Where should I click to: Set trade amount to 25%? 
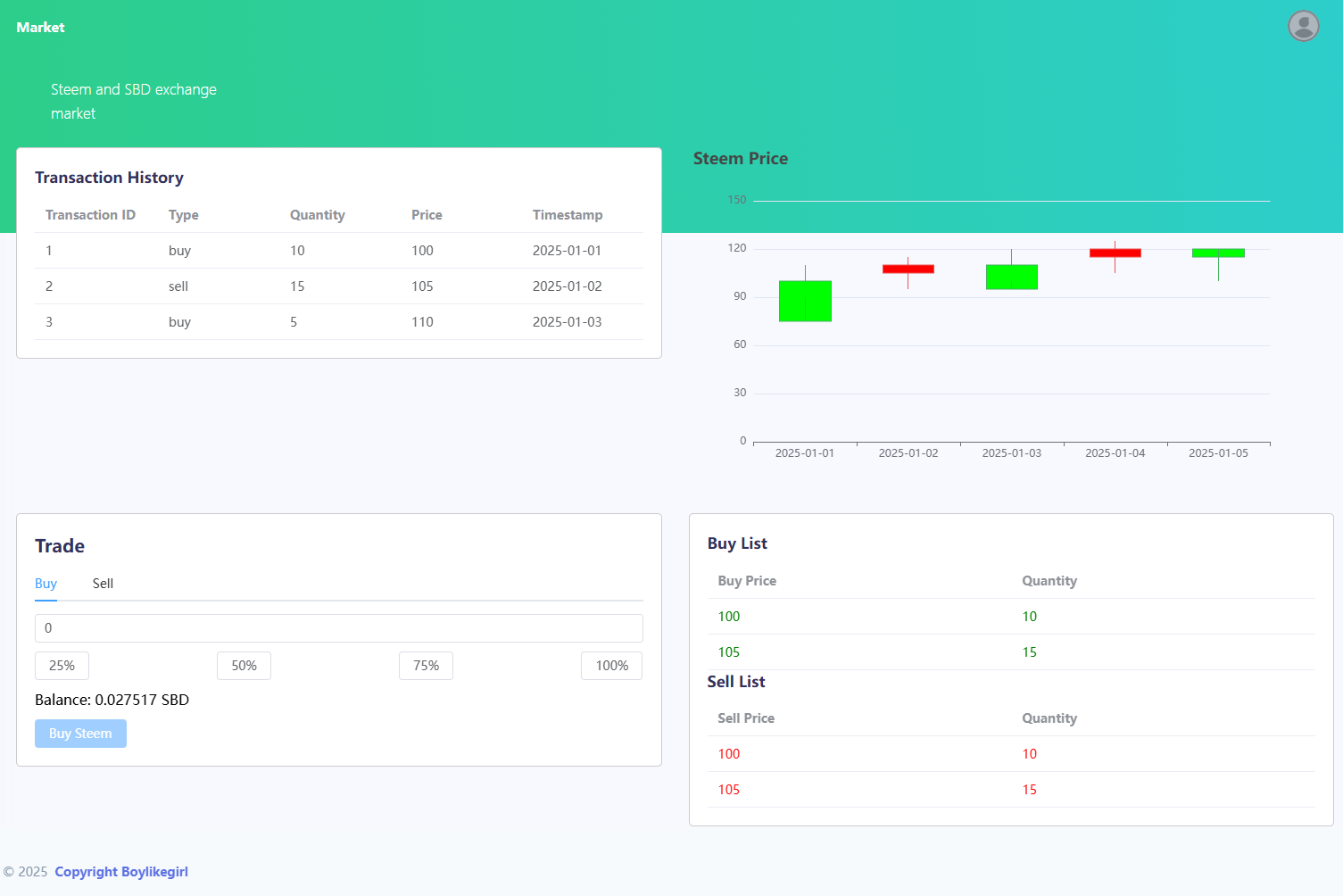click(62, 666)
